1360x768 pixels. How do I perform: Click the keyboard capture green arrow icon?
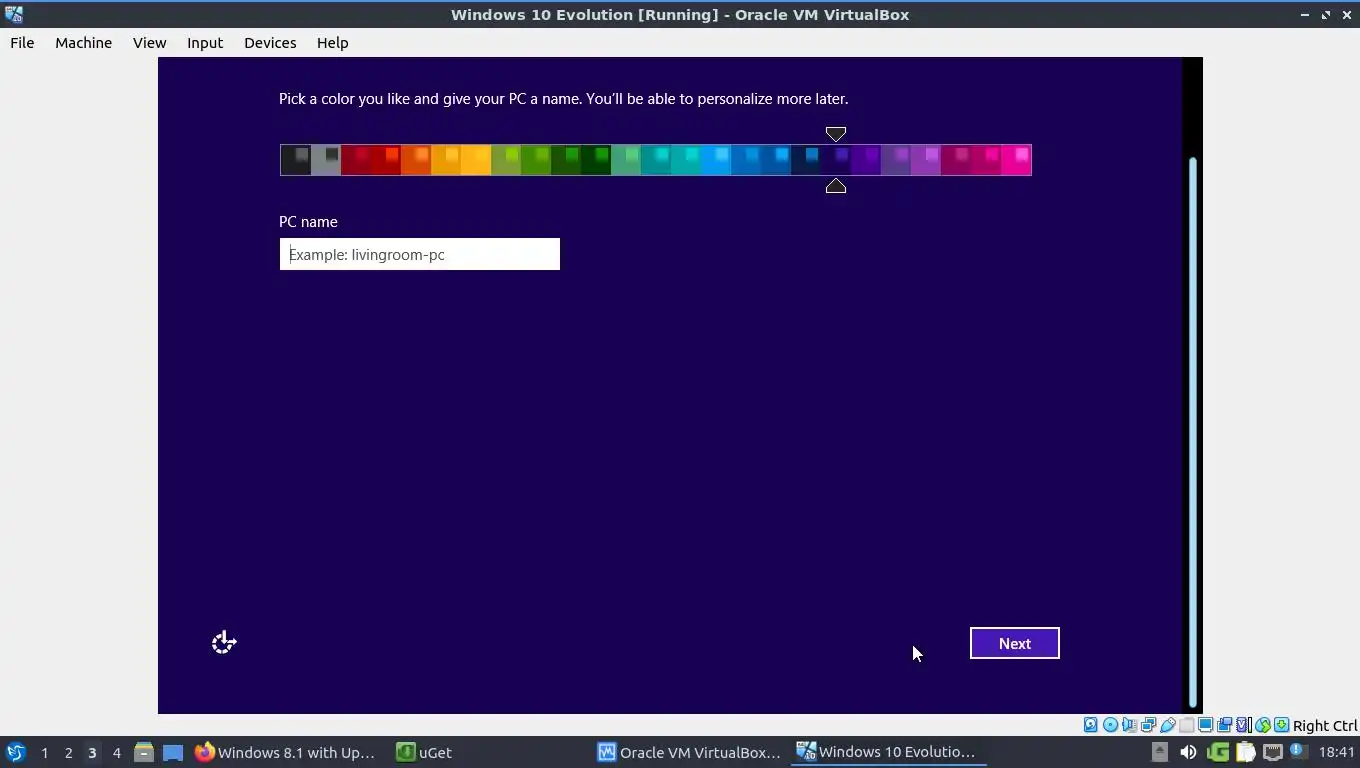coord(1281,725)
